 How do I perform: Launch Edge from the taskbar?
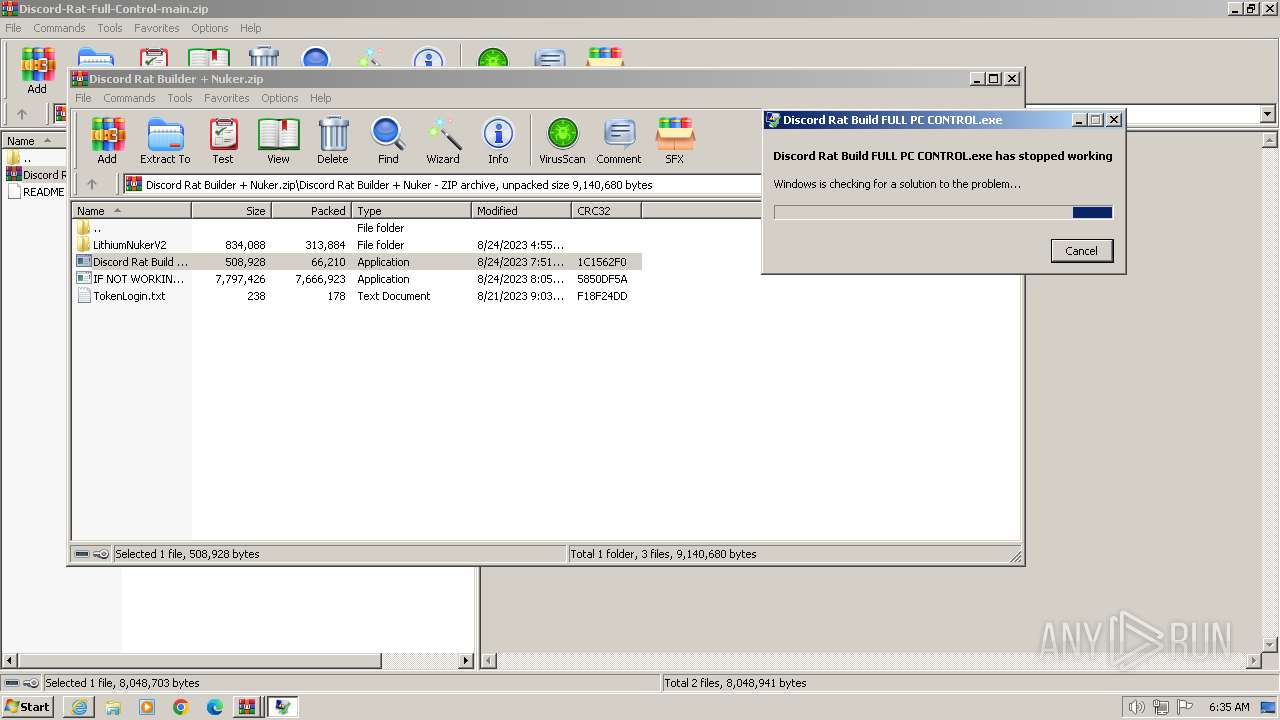(x=215, y=707)
